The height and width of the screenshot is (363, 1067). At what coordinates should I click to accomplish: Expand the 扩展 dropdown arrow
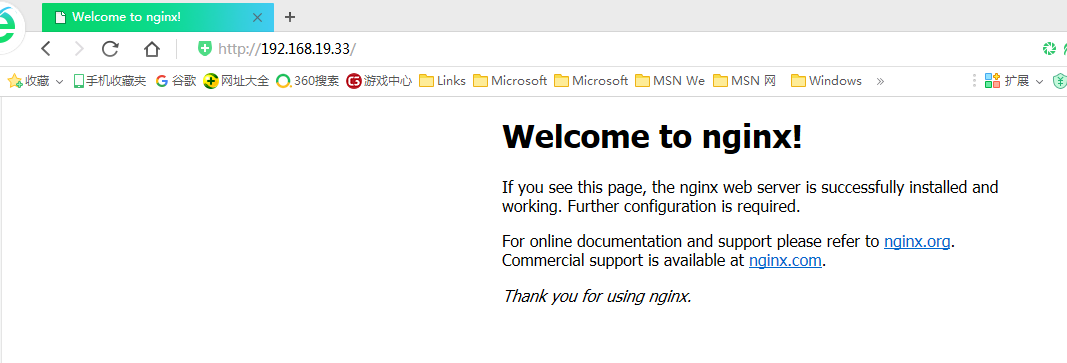click(x=1039, y=82)
